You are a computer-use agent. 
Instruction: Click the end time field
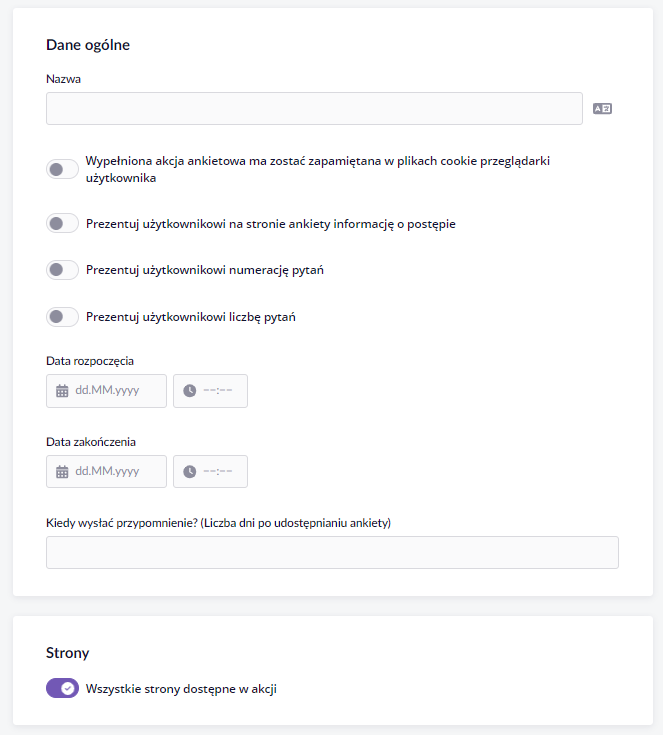[x=210, y=472]
